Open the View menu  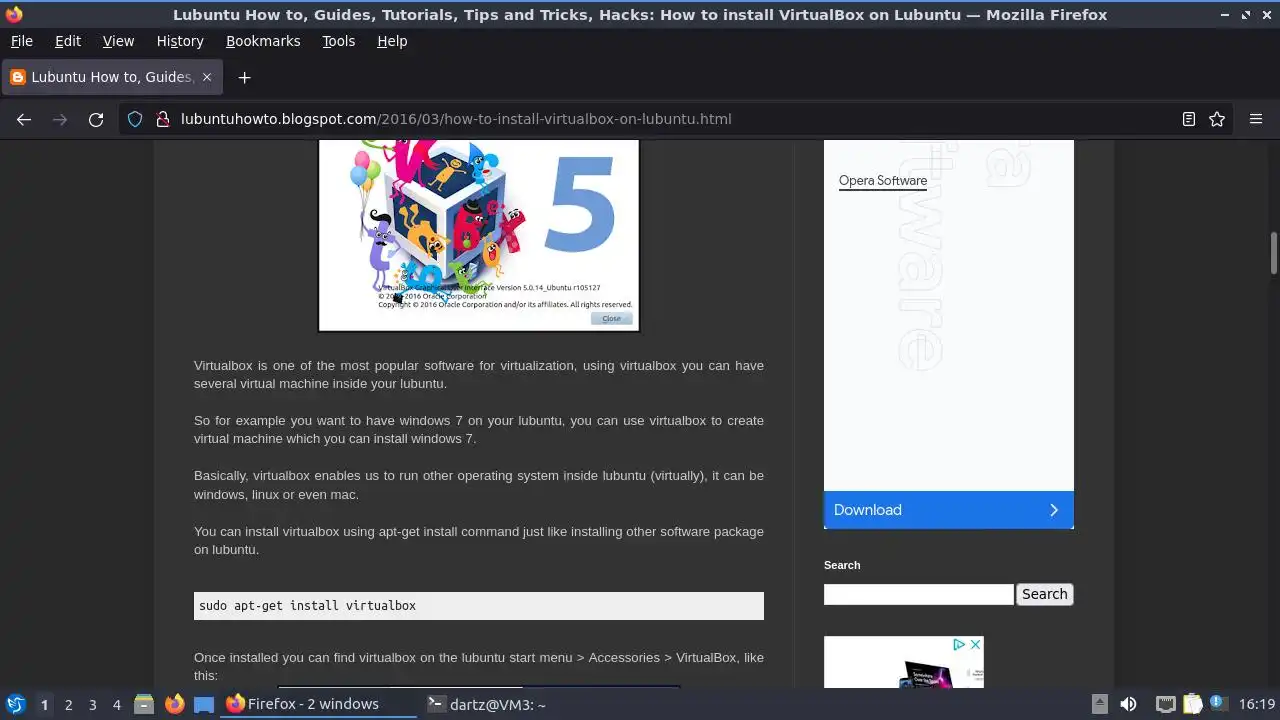118,41
